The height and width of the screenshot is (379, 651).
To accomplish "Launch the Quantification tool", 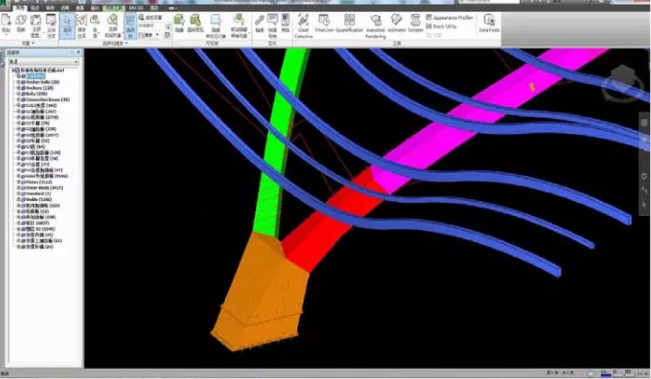I will (349, 23).
